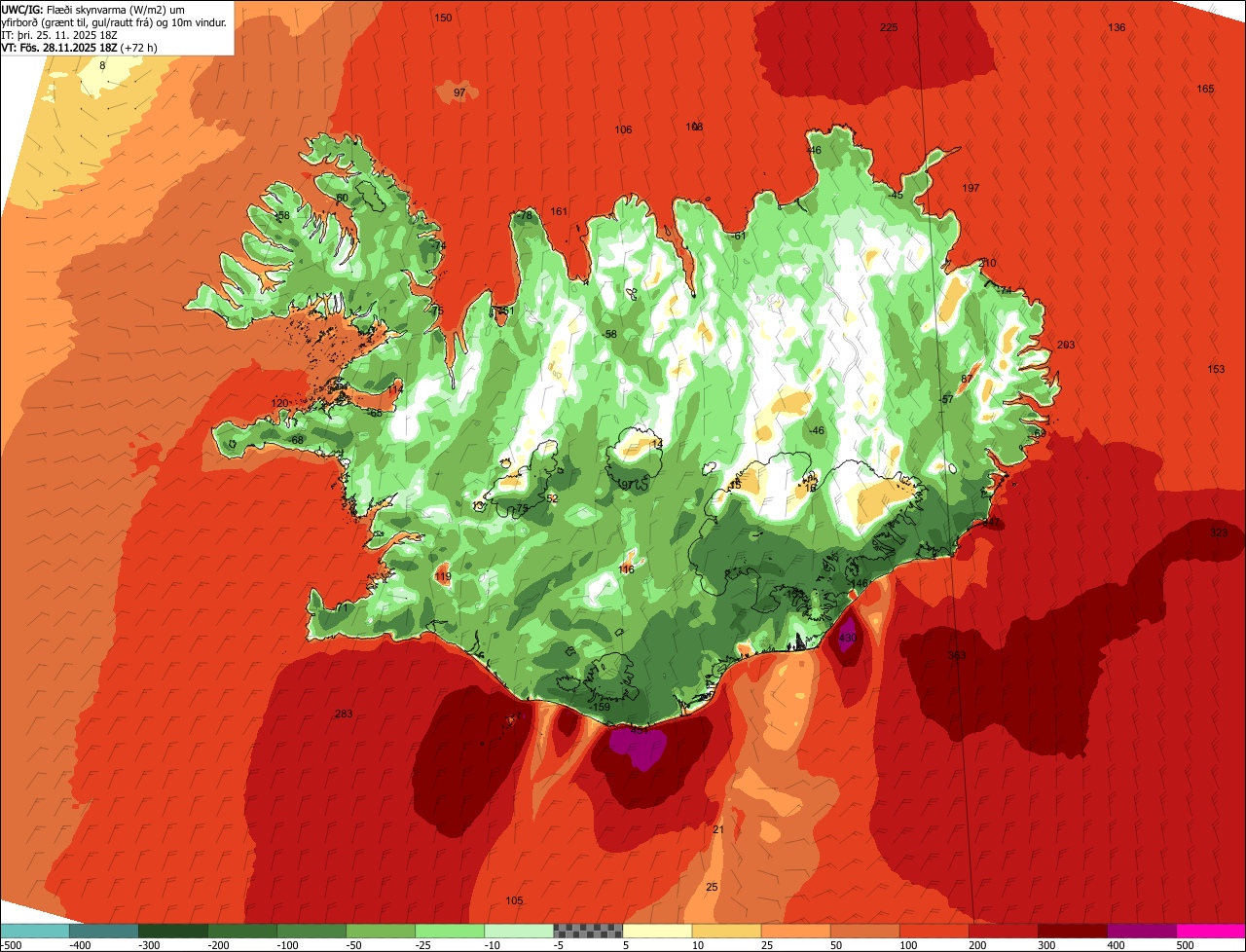Click the map value "-61" on the north coast
1246x952 pixels.
[738, 236]
